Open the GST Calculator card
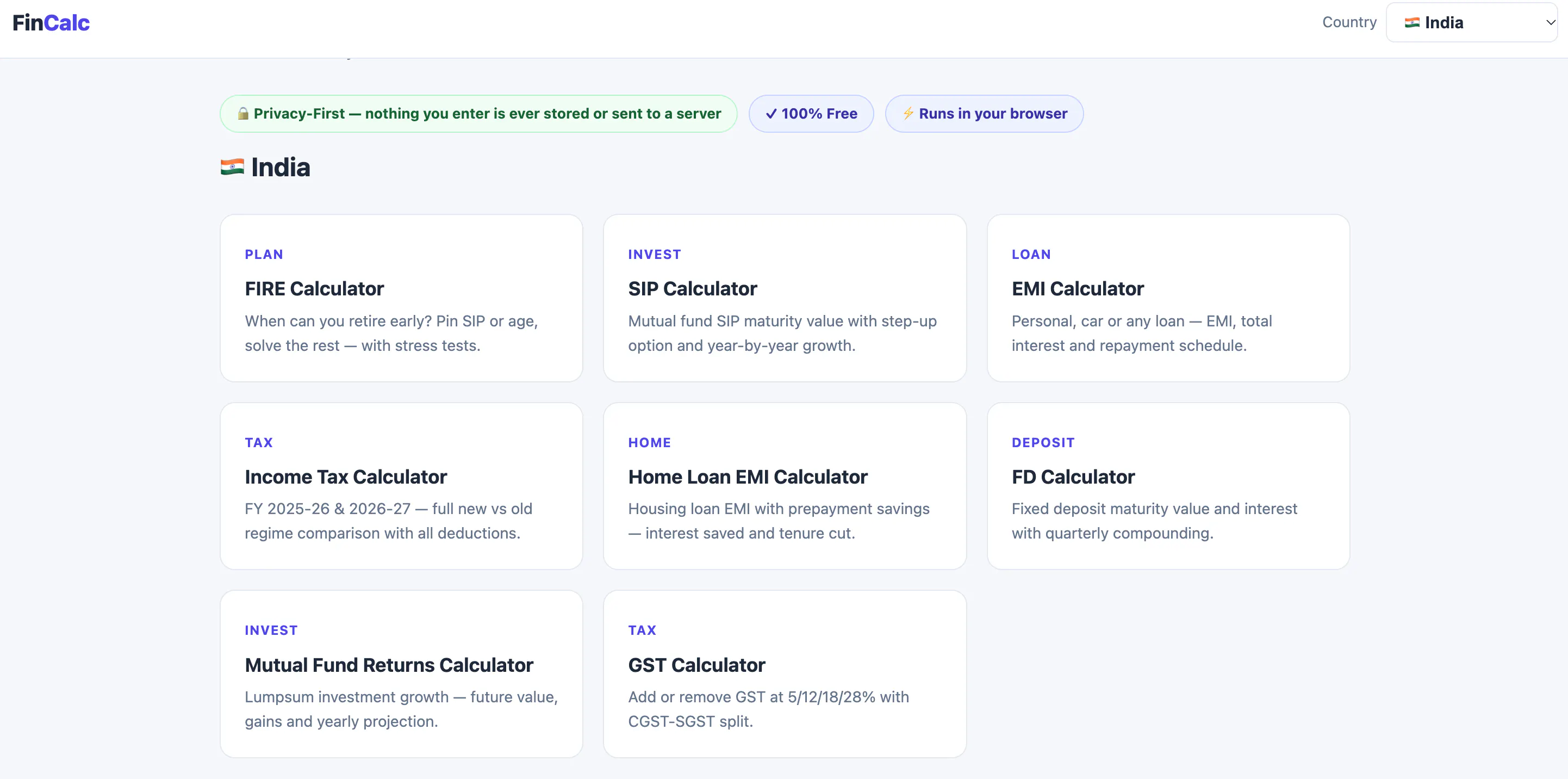 [785, 673]
